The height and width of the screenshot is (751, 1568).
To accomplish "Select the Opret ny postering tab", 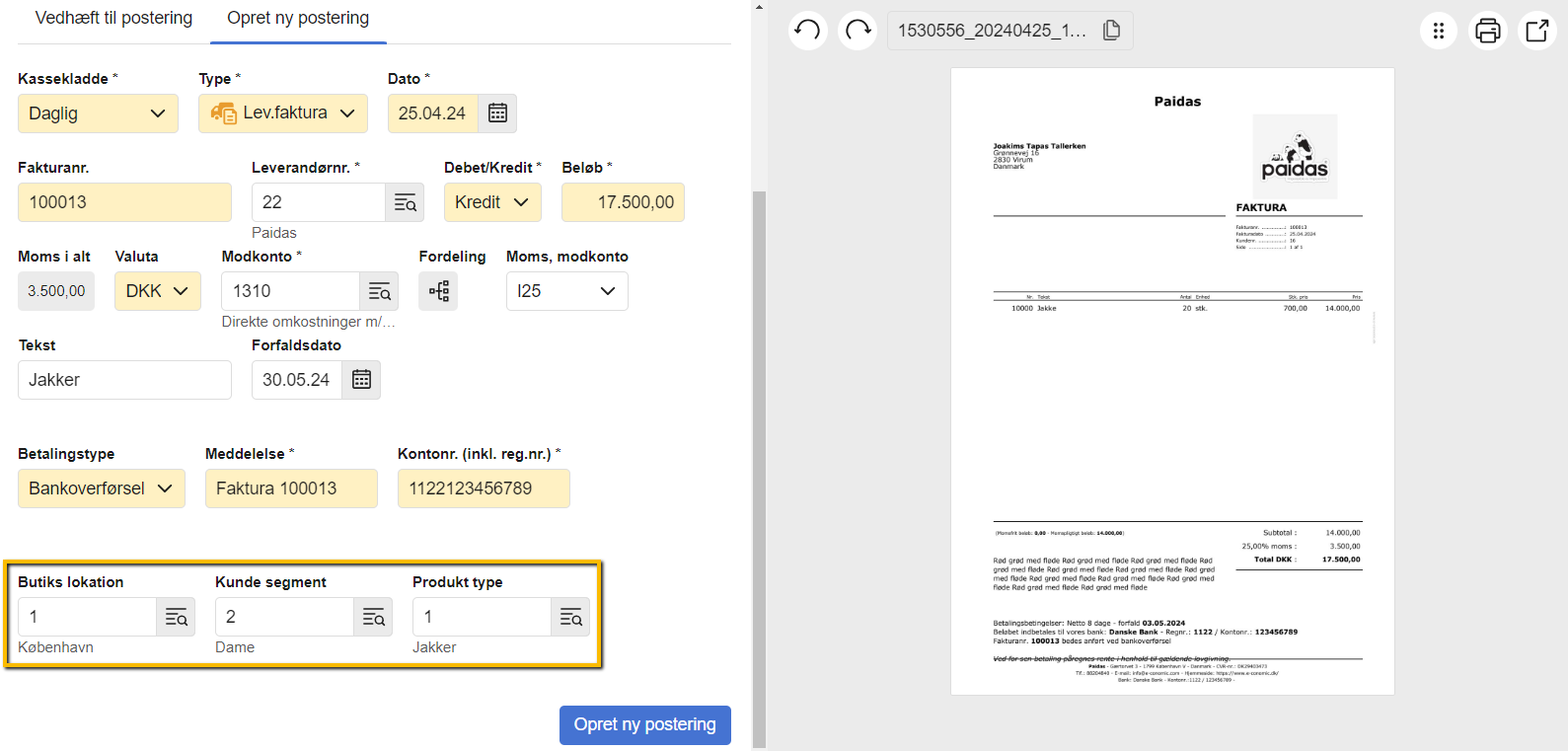I will point(298,18).
